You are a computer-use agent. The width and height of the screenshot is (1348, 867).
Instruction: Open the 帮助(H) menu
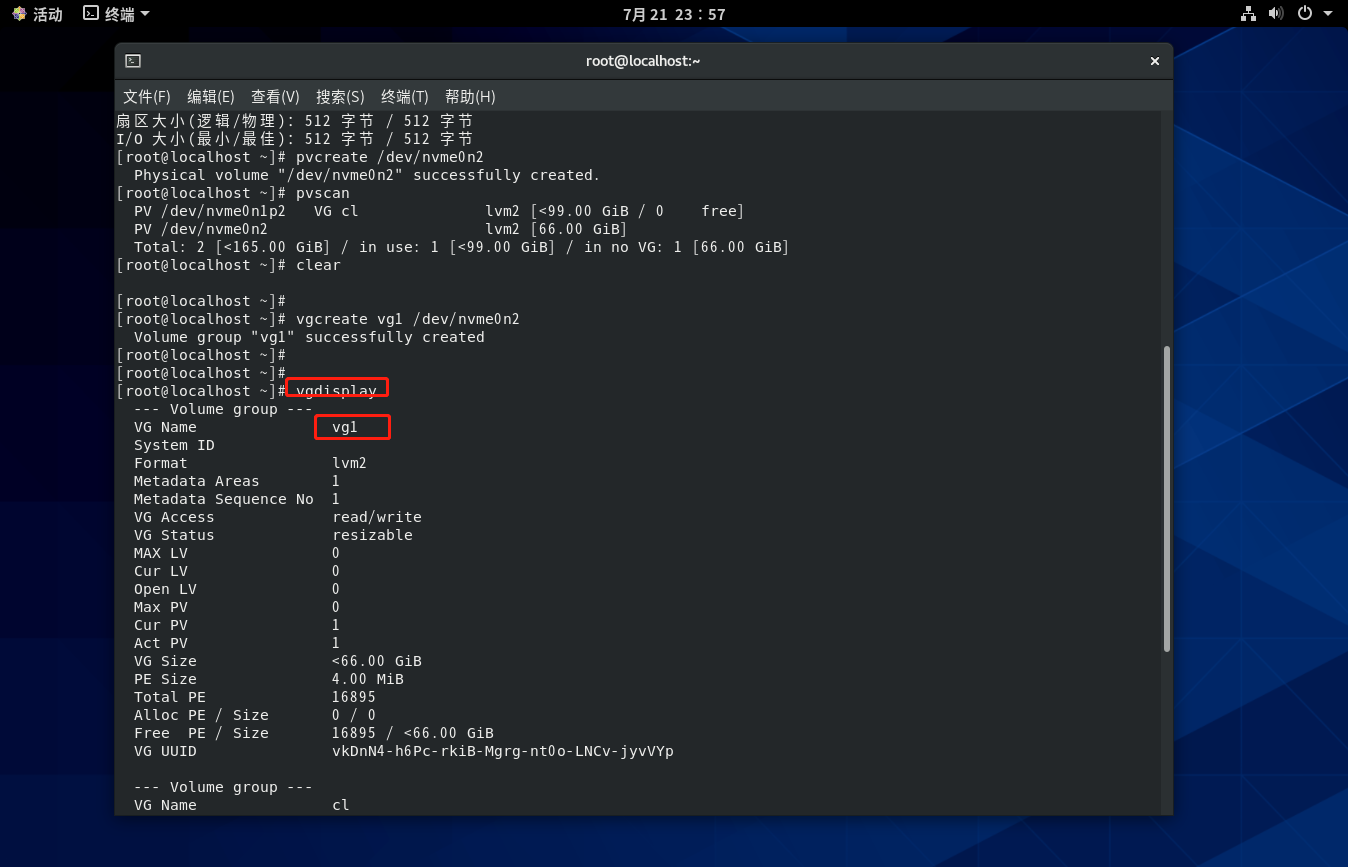pos(470,97)
